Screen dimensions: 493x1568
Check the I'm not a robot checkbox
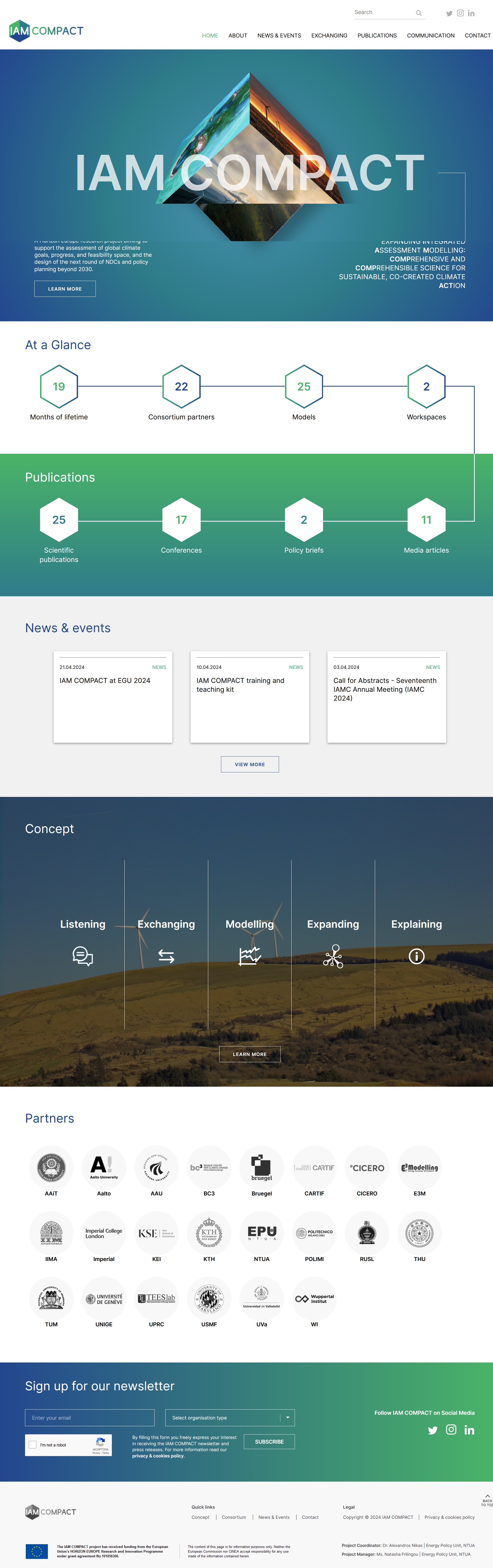point(33,1444)
